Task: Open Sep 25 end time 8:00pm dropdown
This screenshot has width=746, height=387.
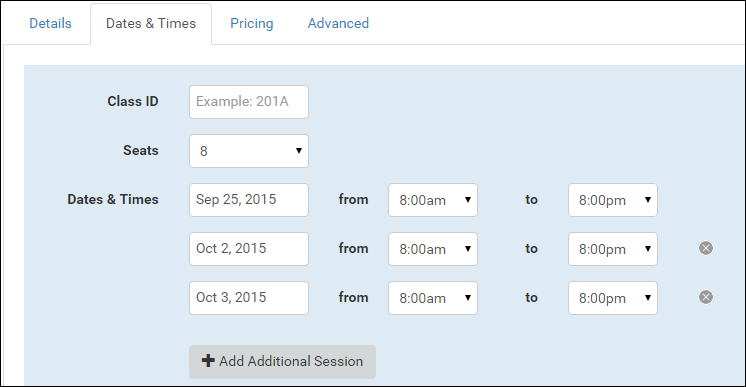Action: coord(613,200)
